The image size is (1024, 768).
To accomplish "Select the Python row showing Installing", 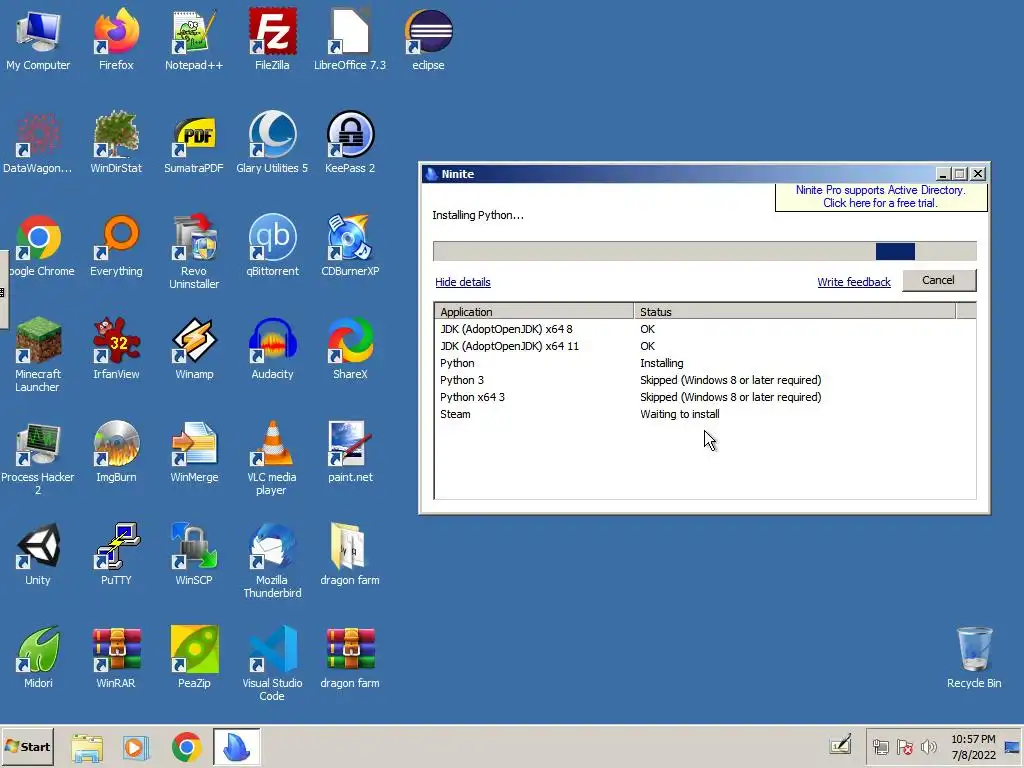I will (705, 363).
